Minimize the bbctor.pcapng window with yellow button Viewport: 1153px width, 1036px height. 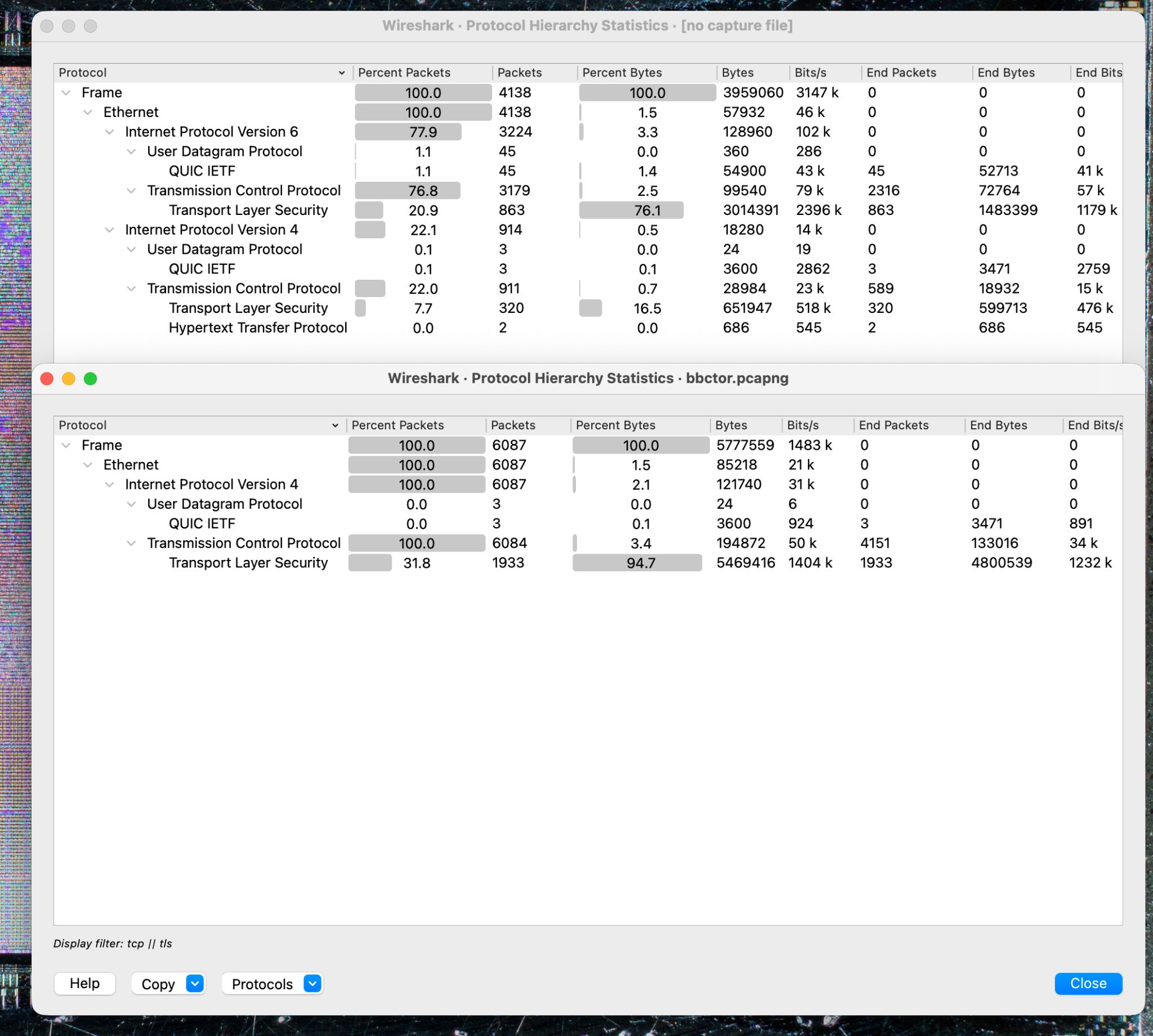68,379
